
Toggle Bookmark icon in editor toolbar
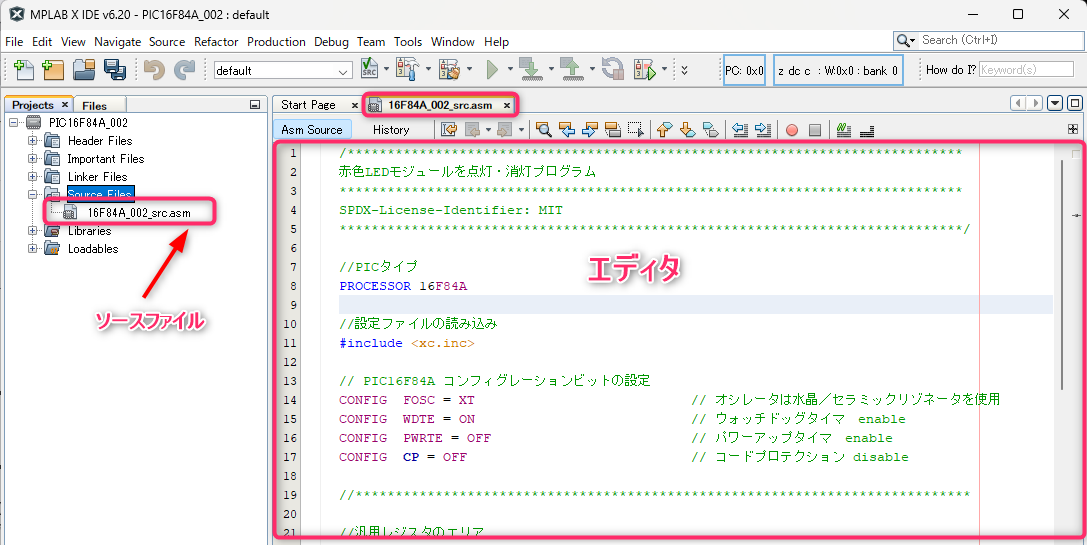[711, 130]
